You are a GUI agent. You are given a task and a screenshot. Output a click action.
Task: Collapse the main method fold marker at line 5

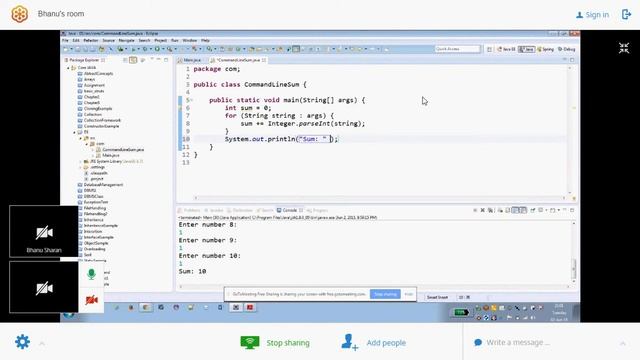191,100
